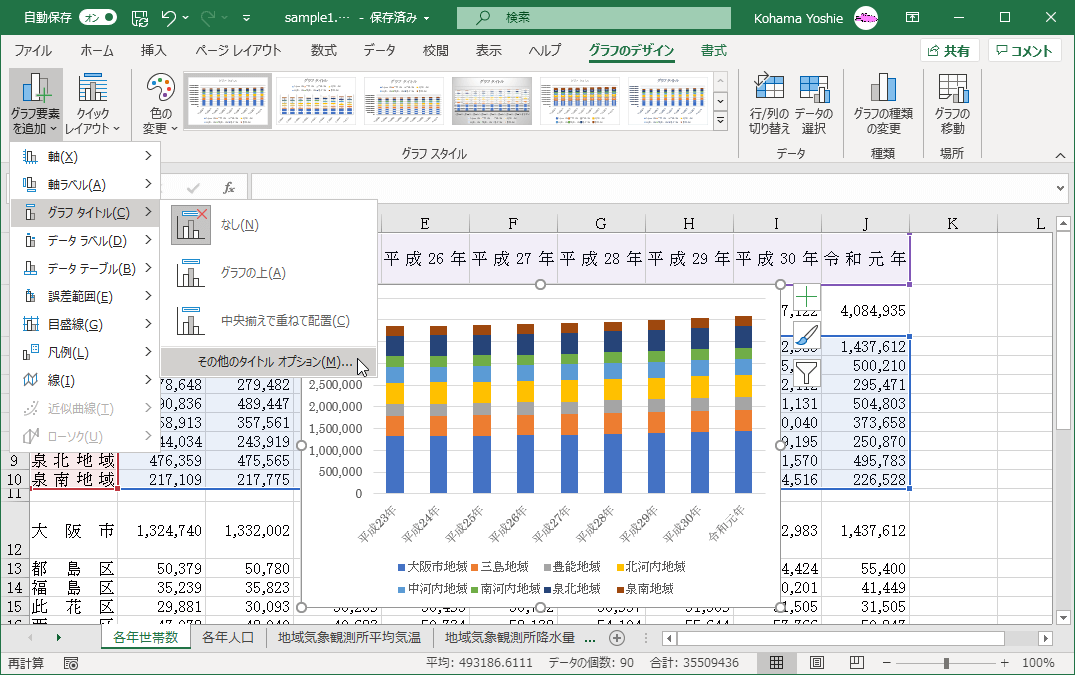Select その他のタイトル オプション menu item
Image resolution: width=1075 pixels, height=675 pixels.
[268, 361]
